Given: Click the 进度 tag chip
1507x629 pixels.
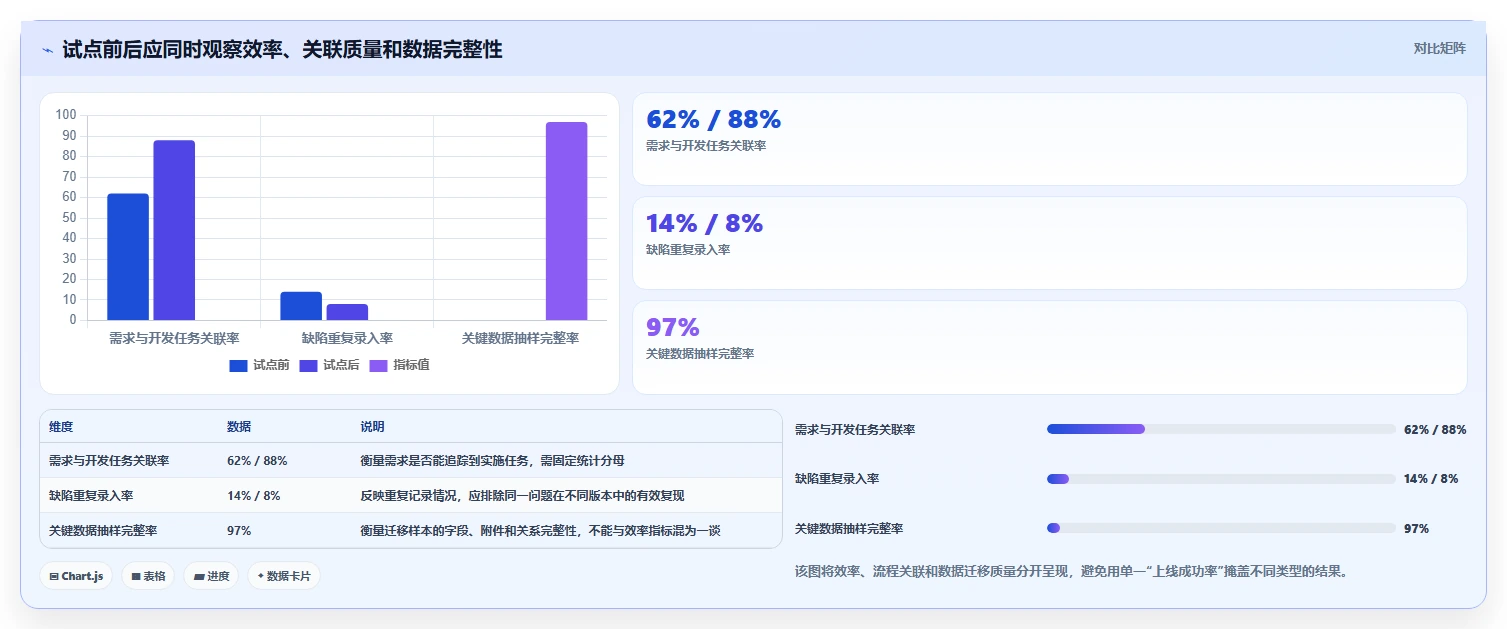Looking at the screenshot, I should 211,576.
